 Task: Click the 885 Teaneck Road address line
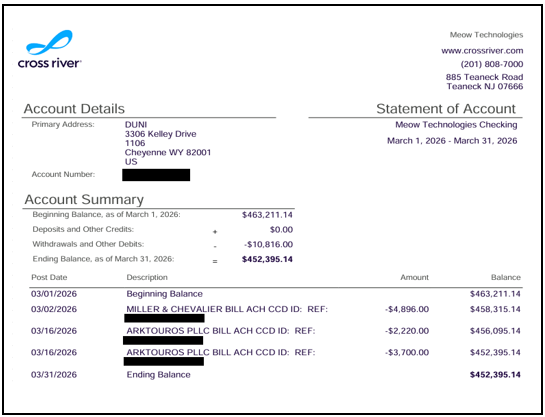click(x=484, y=77)
